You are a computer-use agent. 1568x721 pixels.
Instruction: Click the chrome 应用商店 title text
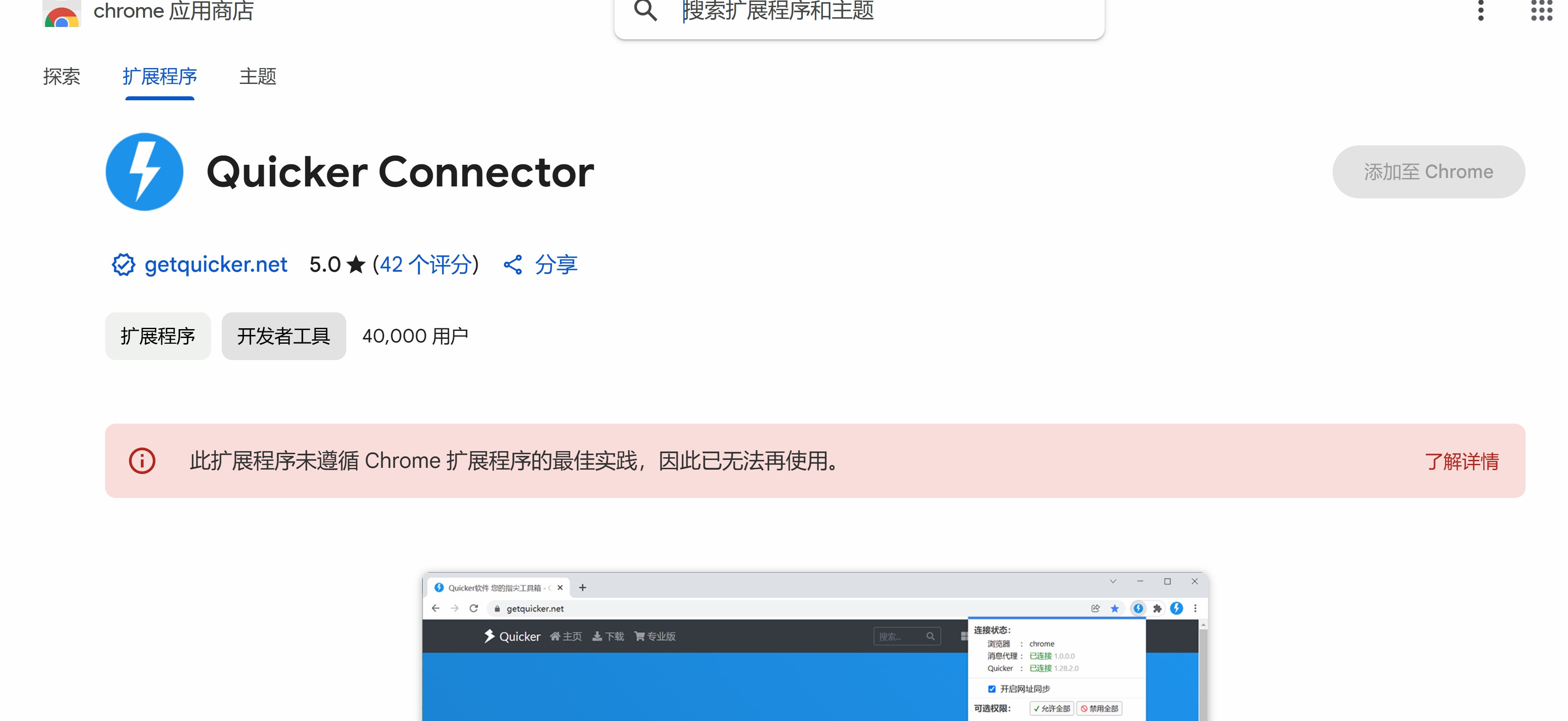[x=174, y=11]
